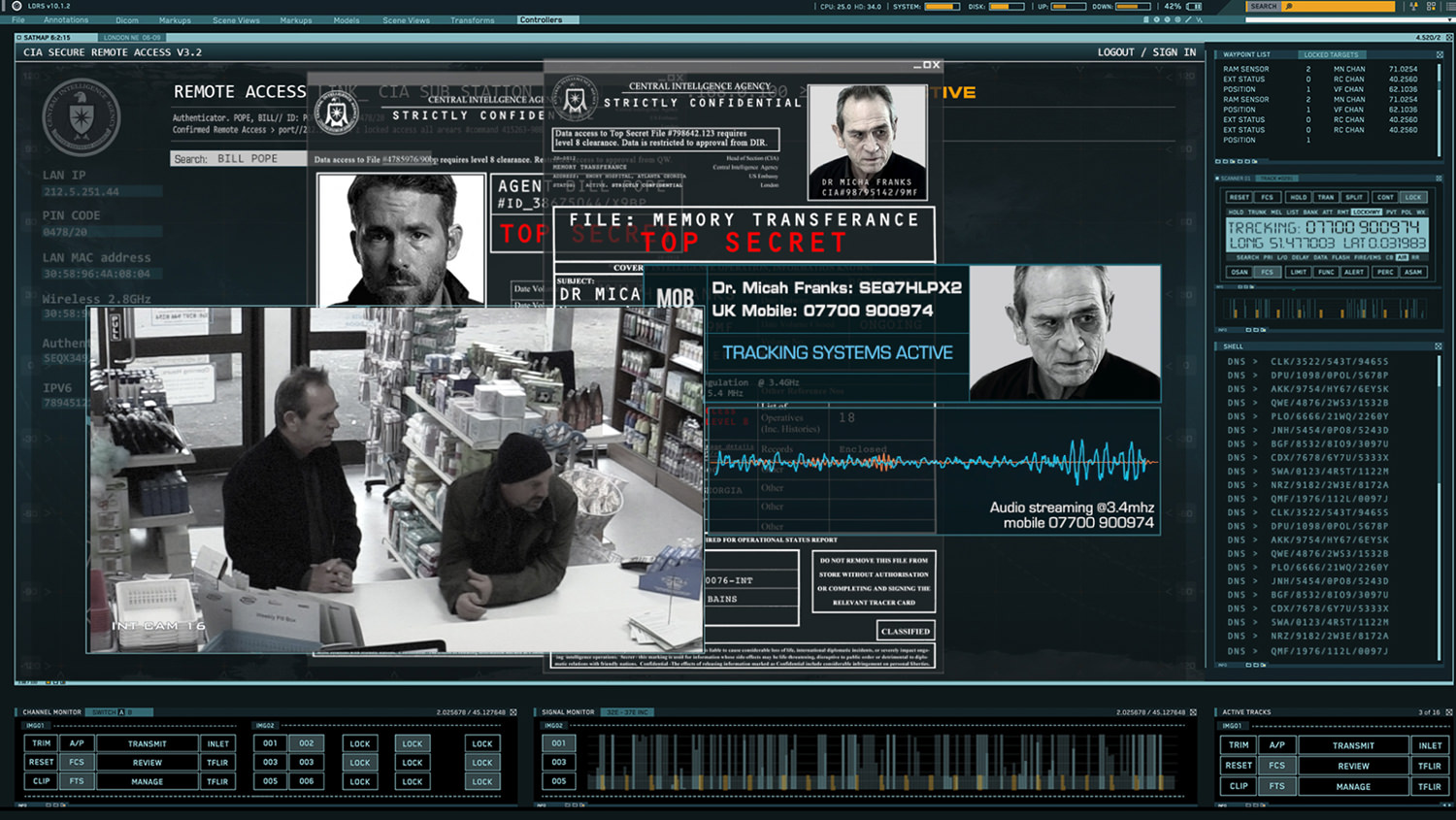Click the audio streaming waveform
Image resolution: width=1456 pixels, height=820 pixels.
[933, 462]
